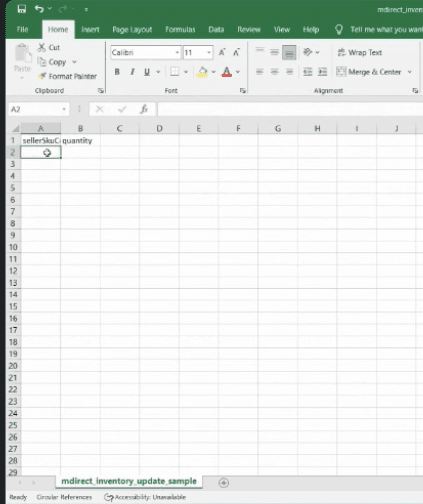The height and width of the screenshot is (504, 423).
Task: Toggle Italic formatting
Action: coord(132,72)
